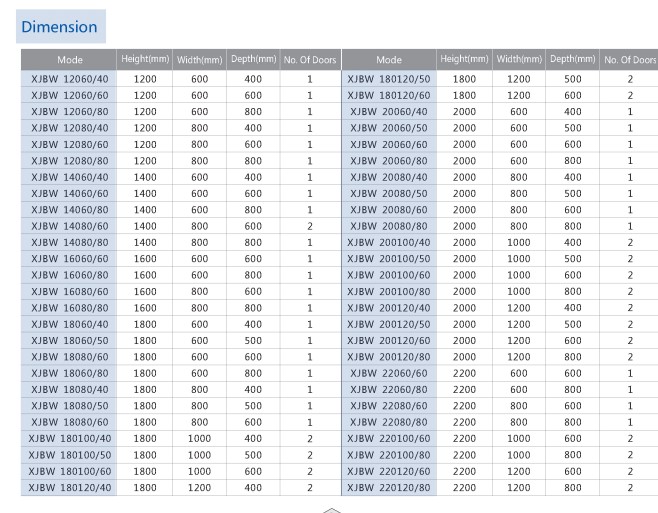Select the XJBW 18060/50 model cell
Viewport: 658px width, 513px height.
[x=69, y=340]
